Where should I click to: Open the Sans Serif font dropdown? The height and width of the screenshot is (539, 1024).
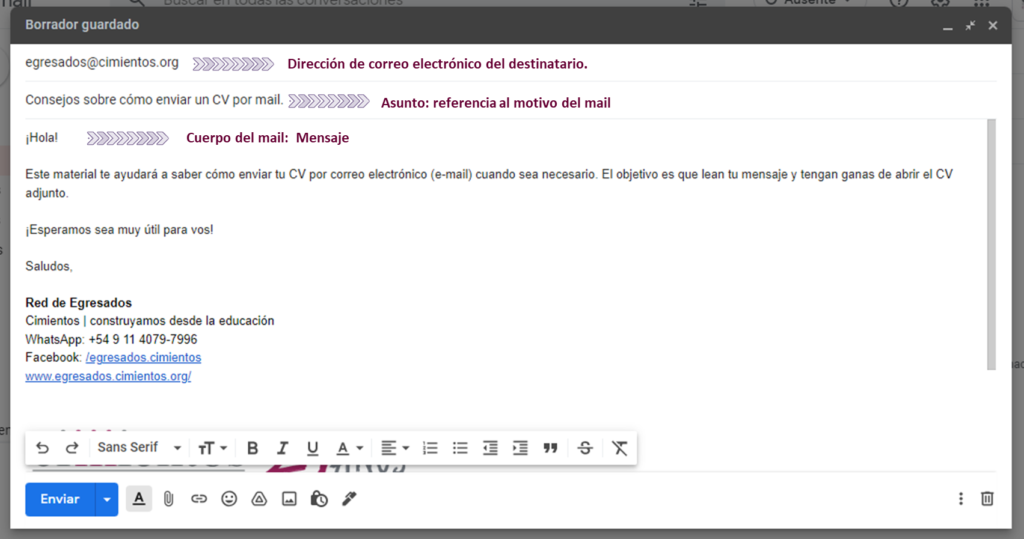click(139, 448)
